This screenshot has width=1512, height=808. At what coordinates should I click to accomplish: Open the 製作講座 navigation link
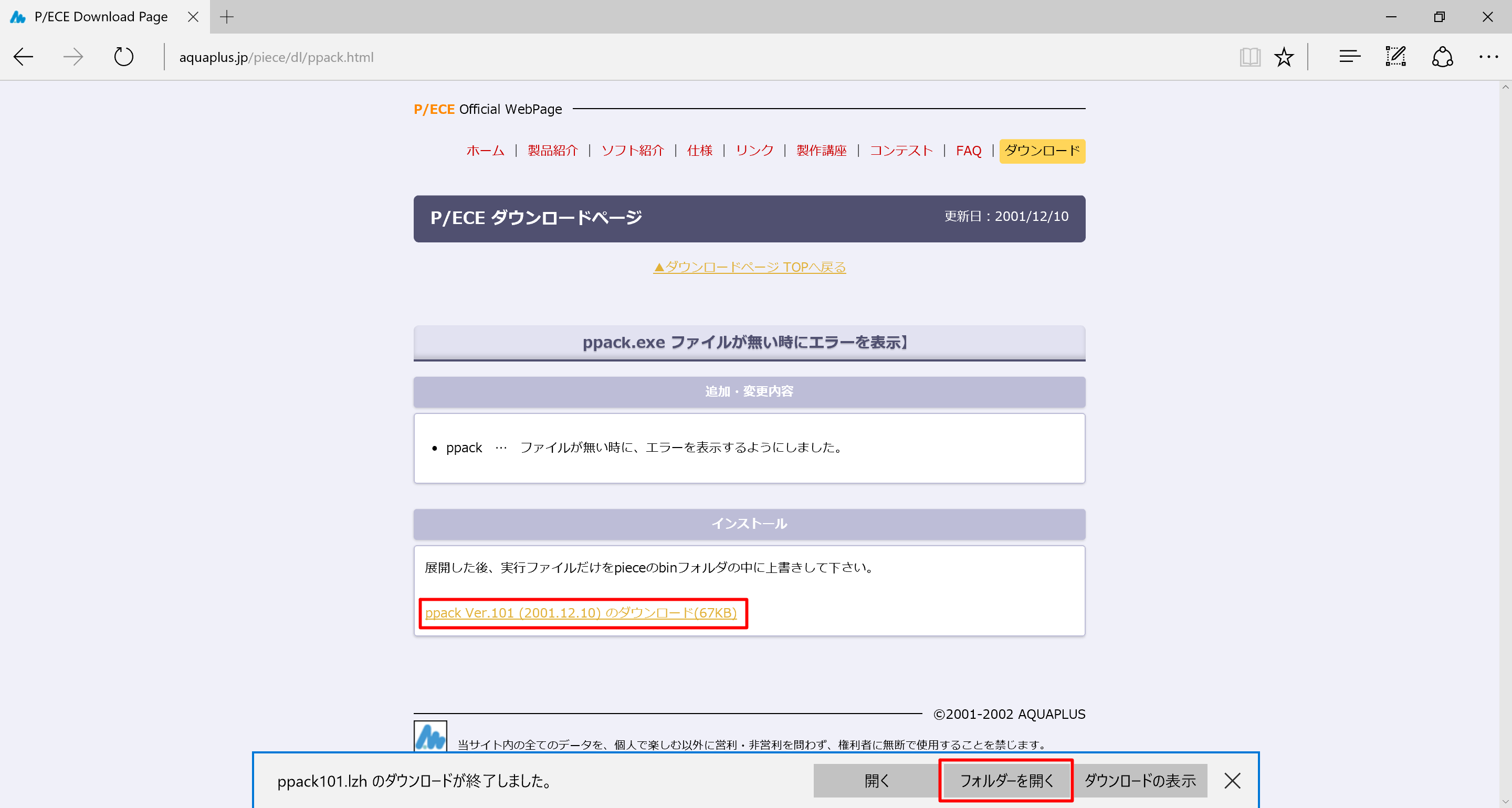tap(821, 151)
